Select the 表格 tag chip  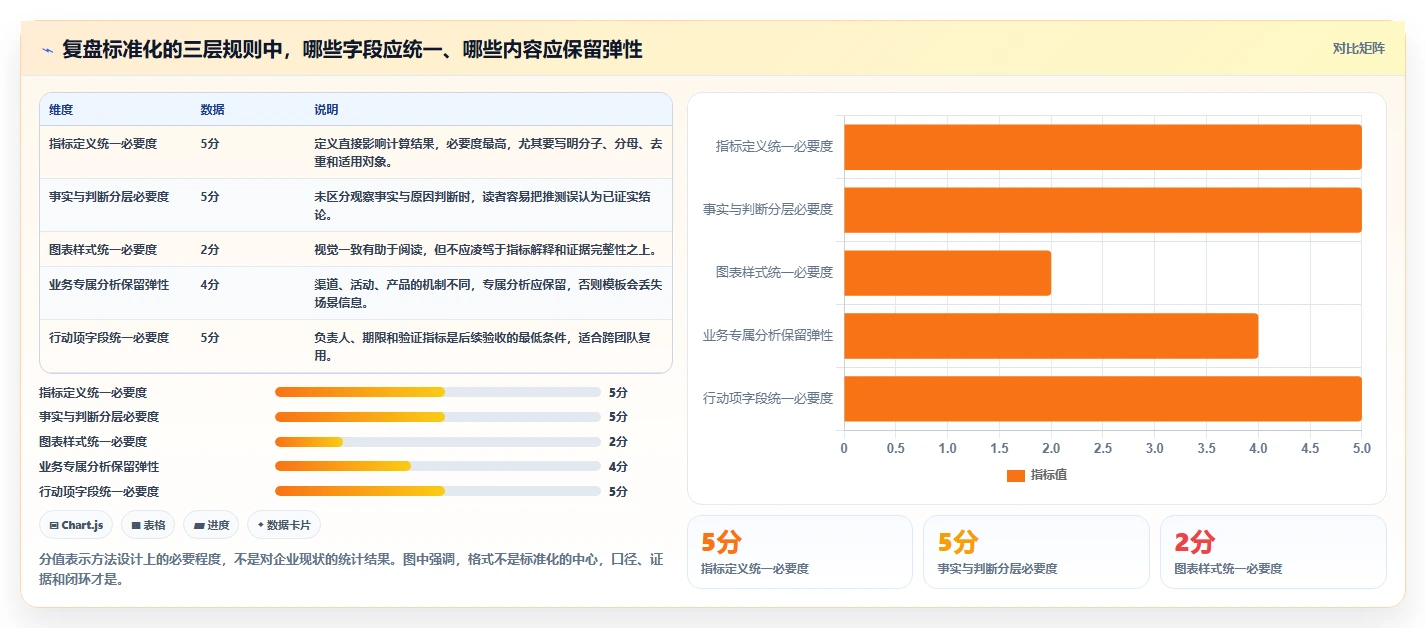[148, 525]
